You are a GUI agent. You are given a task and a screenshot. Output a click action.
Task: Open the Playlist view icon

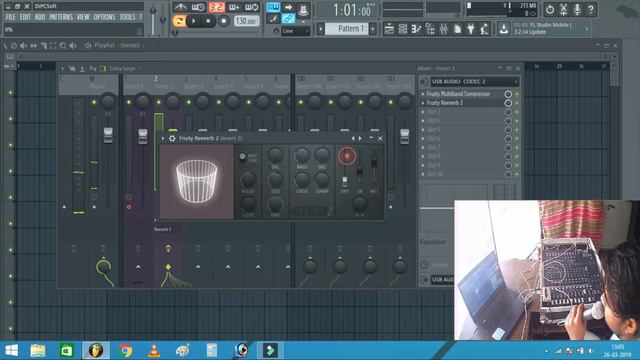pos(389,29)
